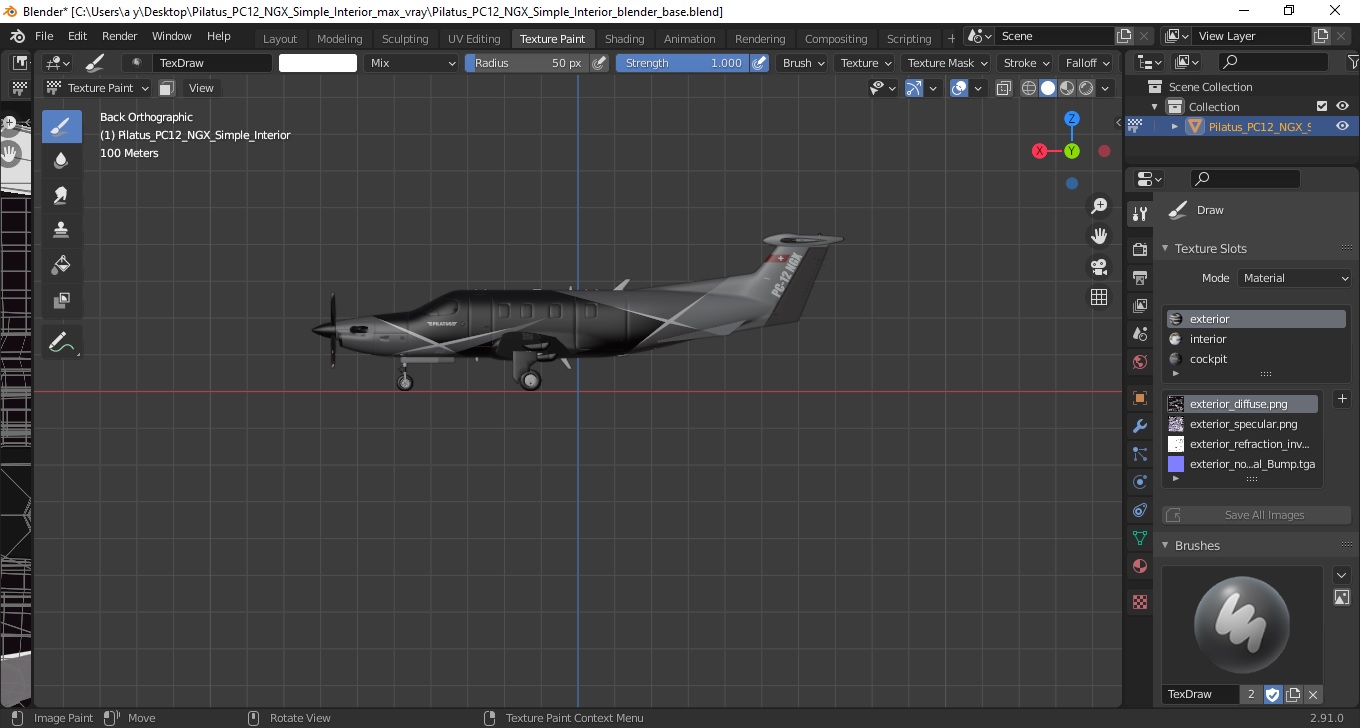Image resolution: width=1360 pixels, height=728 pixels.
Task: Switch to Compositing workspace tab
Action: 836,39
